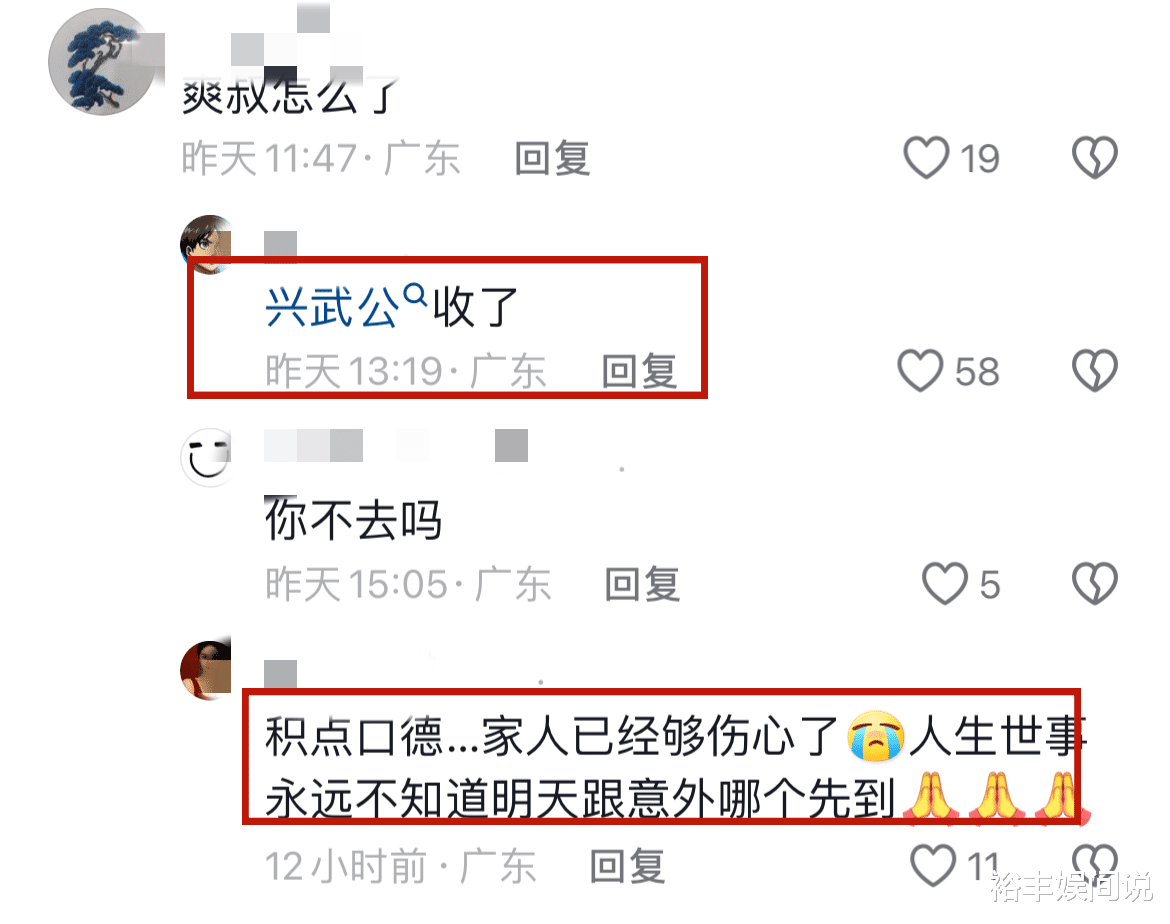Like the 你不去吗 comment
This screenshot has width=1170, height=924.
945,583
